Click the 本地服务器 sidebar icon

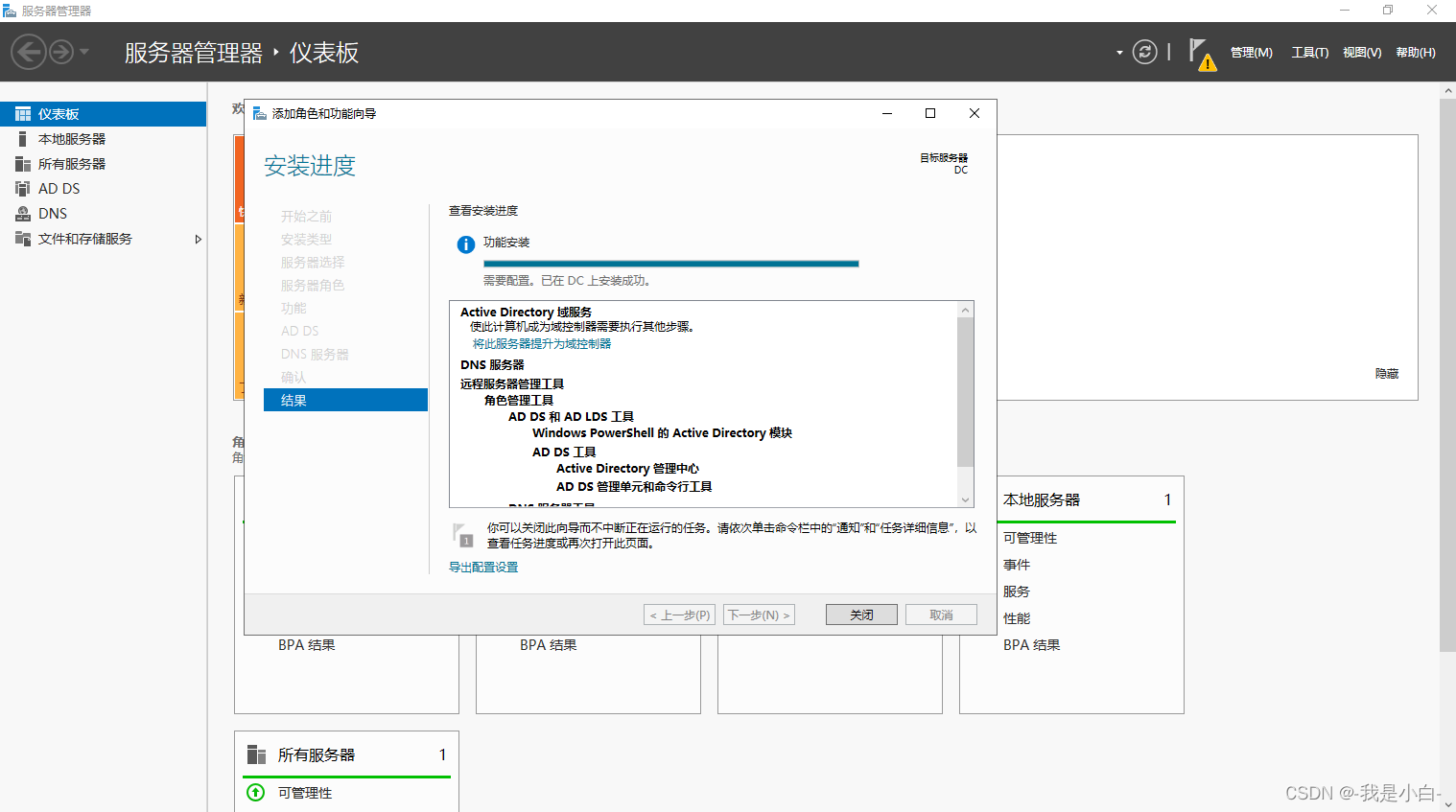click(x=23, y=139)
